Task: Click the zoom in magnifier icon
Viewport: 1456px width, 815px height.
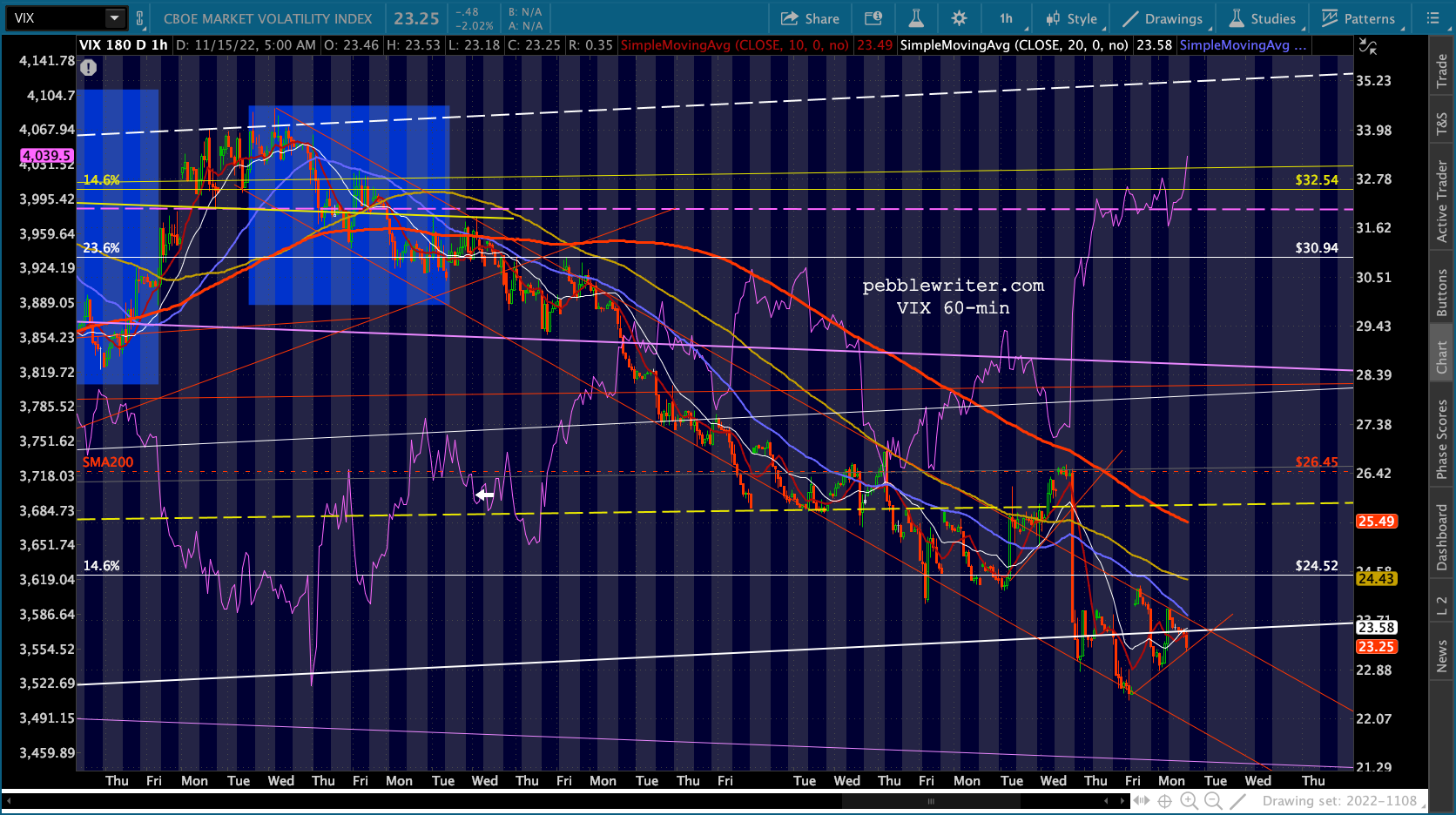Action: pyautogui.click(x=1189, y=801)
